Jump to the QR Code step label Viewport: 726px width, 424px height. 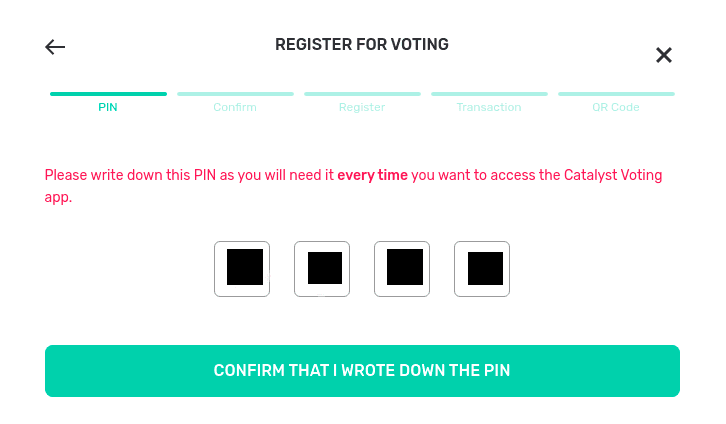(616, 107)
